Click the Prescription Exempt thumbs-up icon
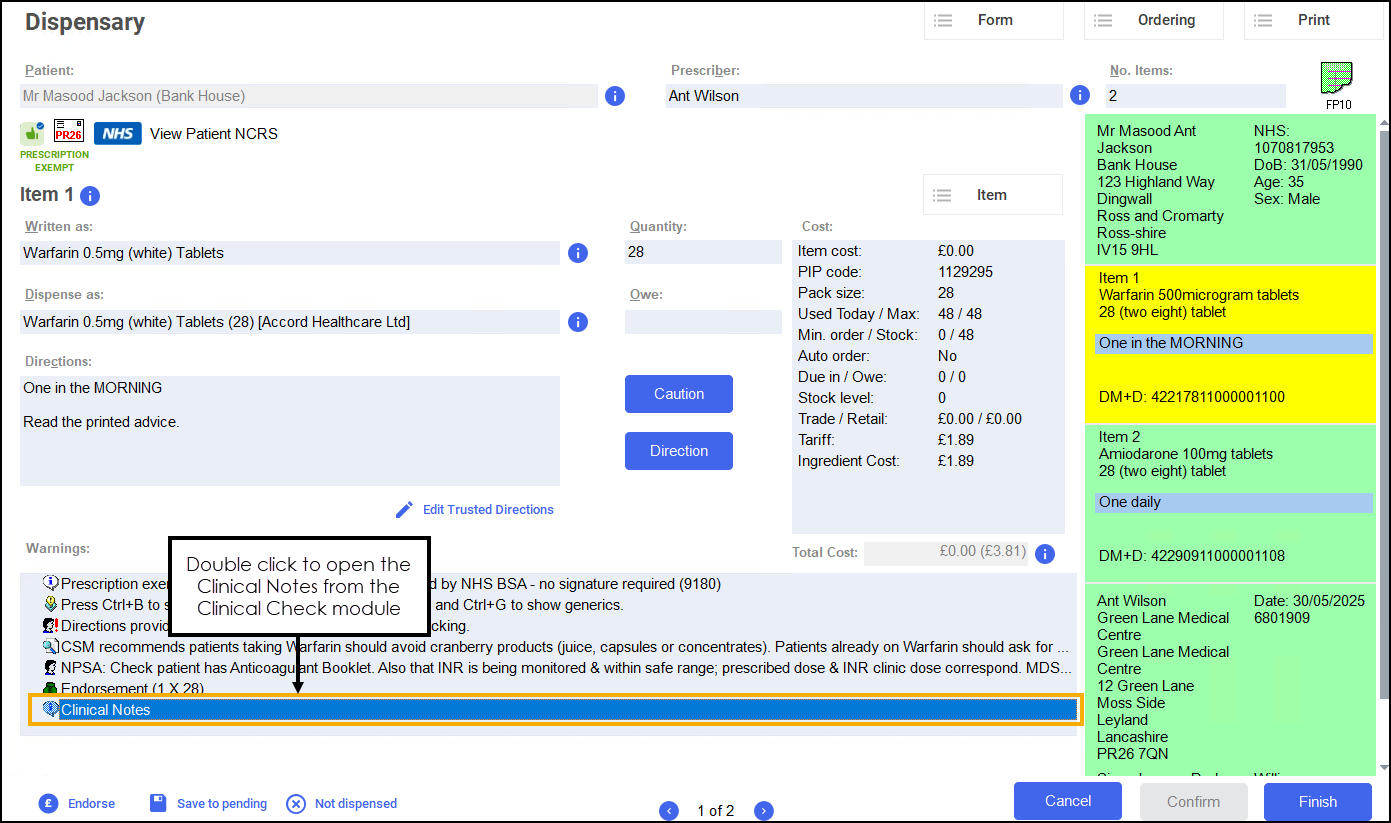1391x823 pixels. coord(32,133)
